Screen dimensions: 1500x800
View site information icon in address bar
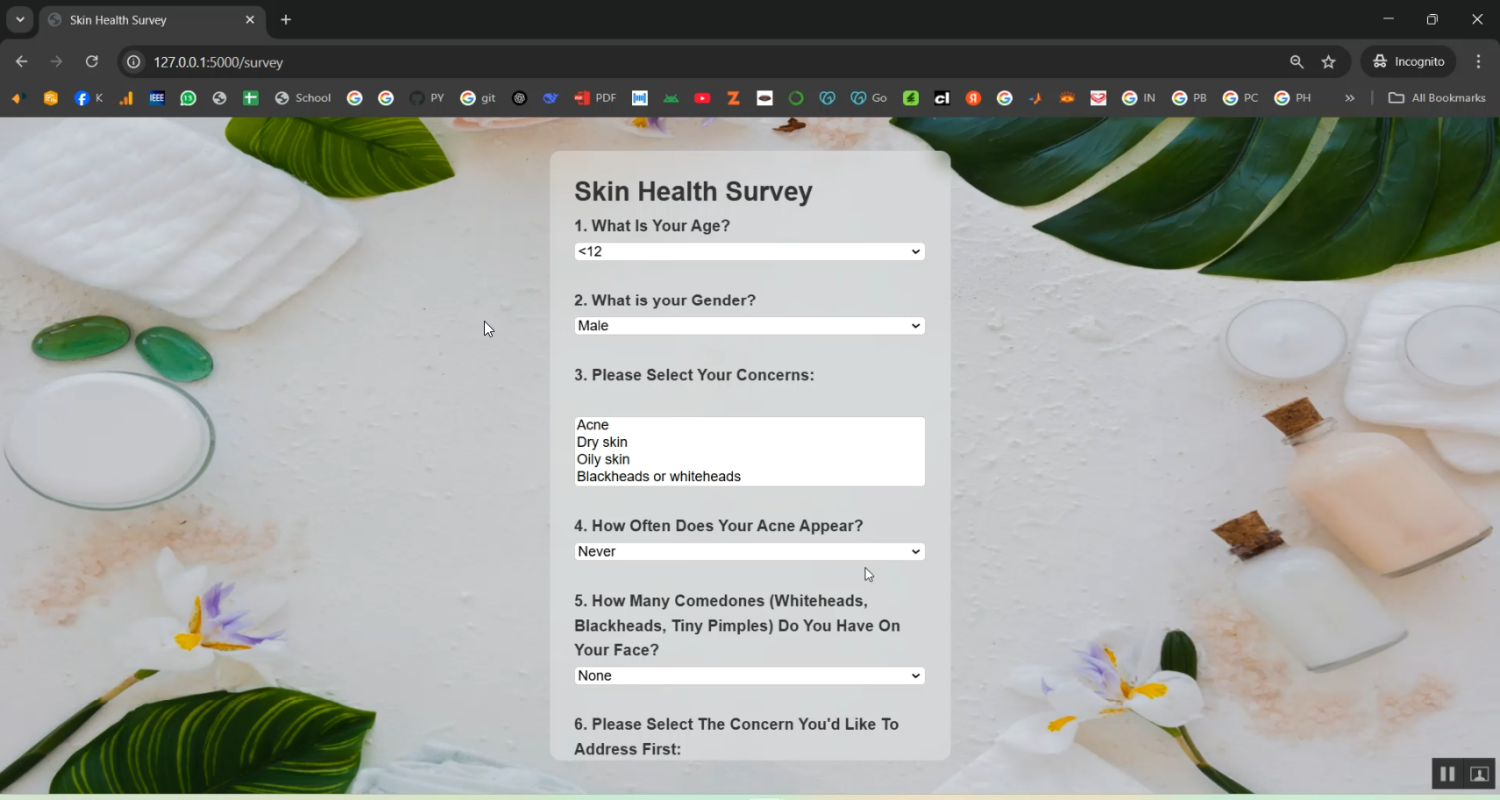(x=133, y=62)
